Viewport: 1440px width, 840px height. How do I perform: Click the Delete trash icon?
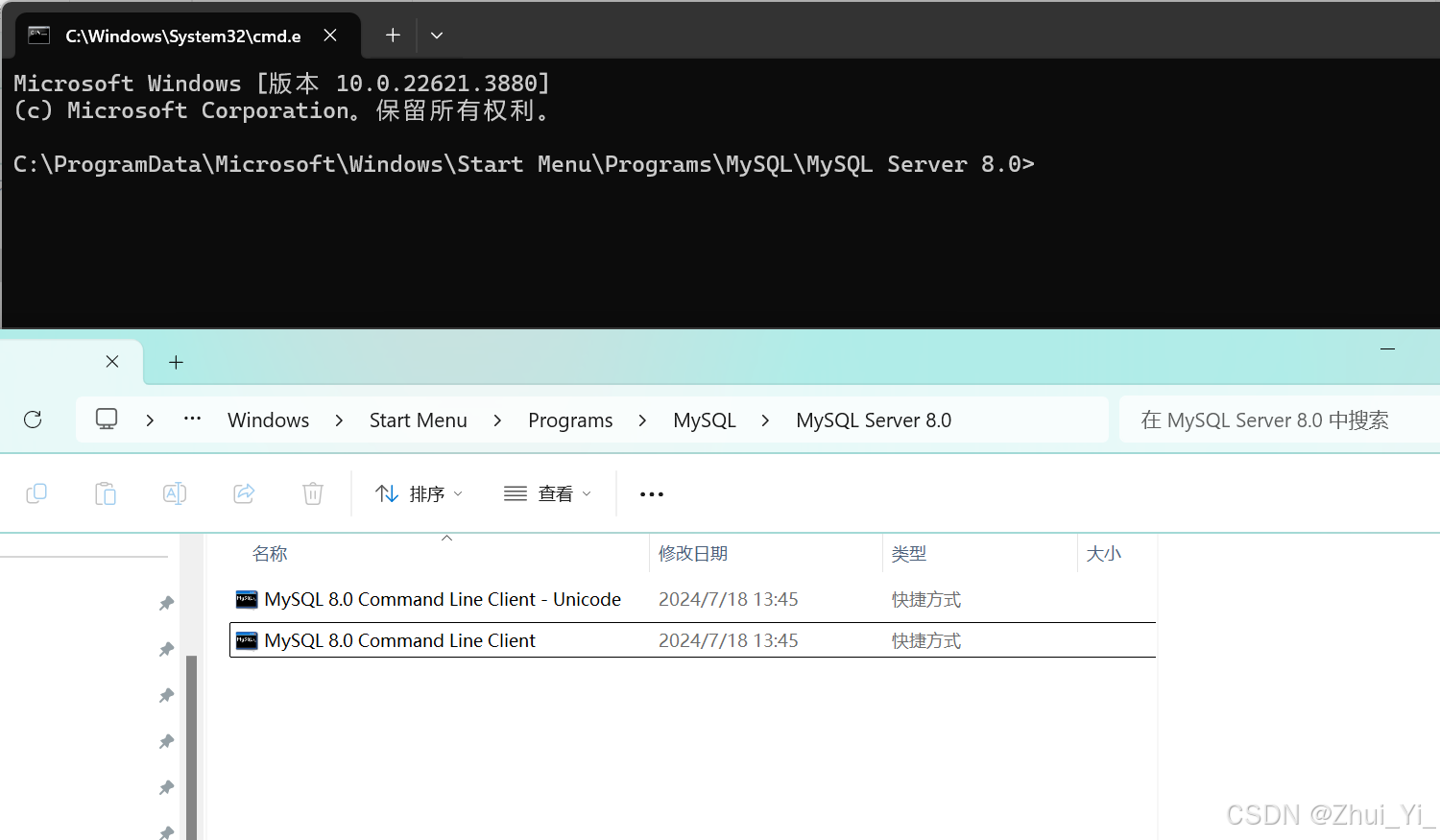[x=313, y=493]
